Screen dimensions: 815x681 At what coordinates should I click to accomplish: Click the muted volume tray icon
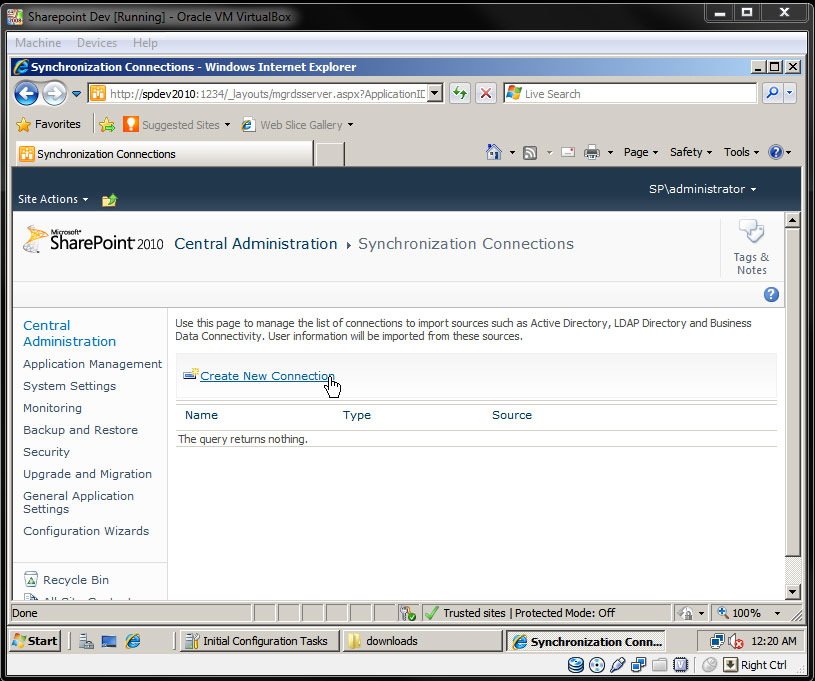[x=735, y=641]
